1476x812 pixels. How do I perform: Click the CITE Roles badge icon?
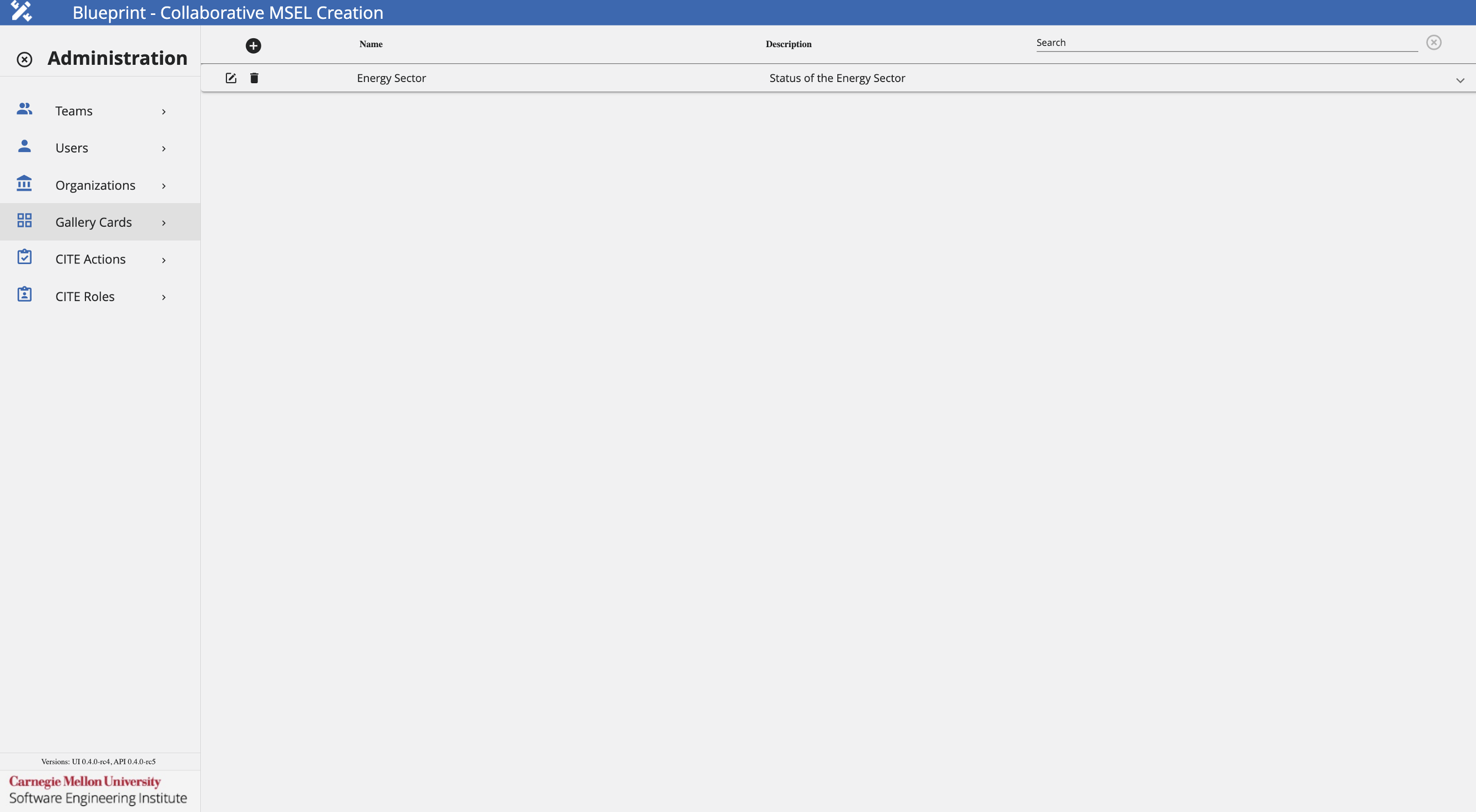[x=24, y=295]
